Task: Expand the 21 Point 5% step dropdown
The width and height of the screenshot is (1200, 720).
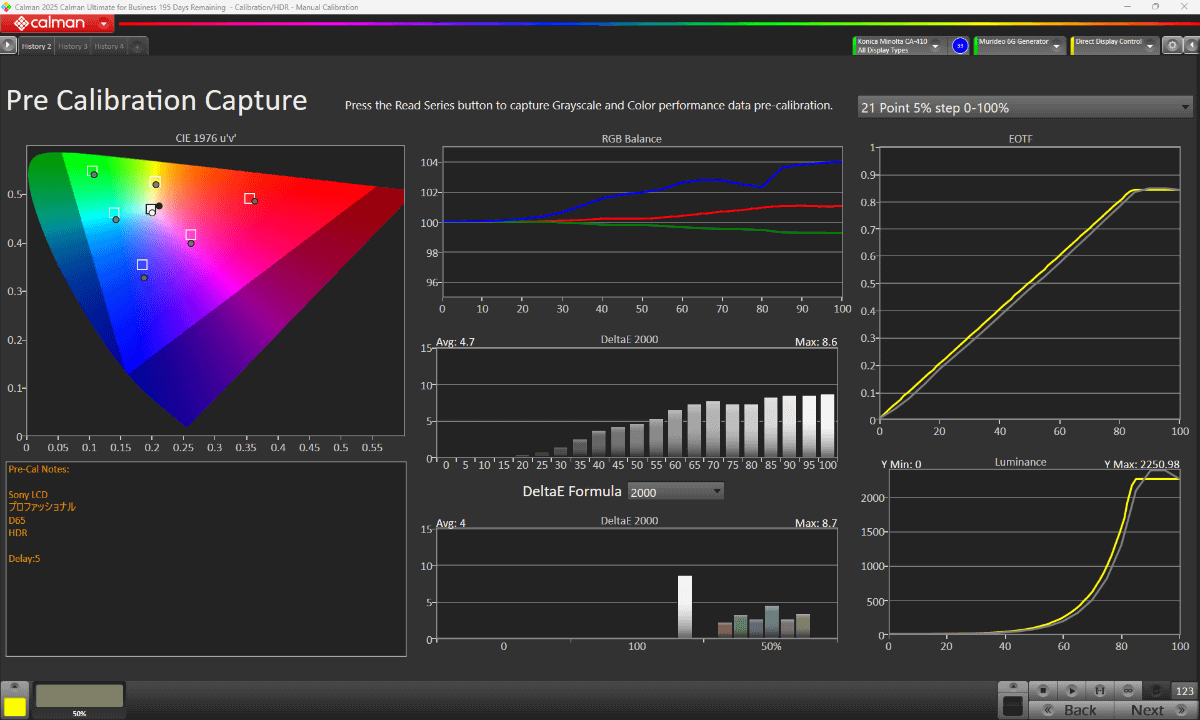Action: pos(1025,107)
